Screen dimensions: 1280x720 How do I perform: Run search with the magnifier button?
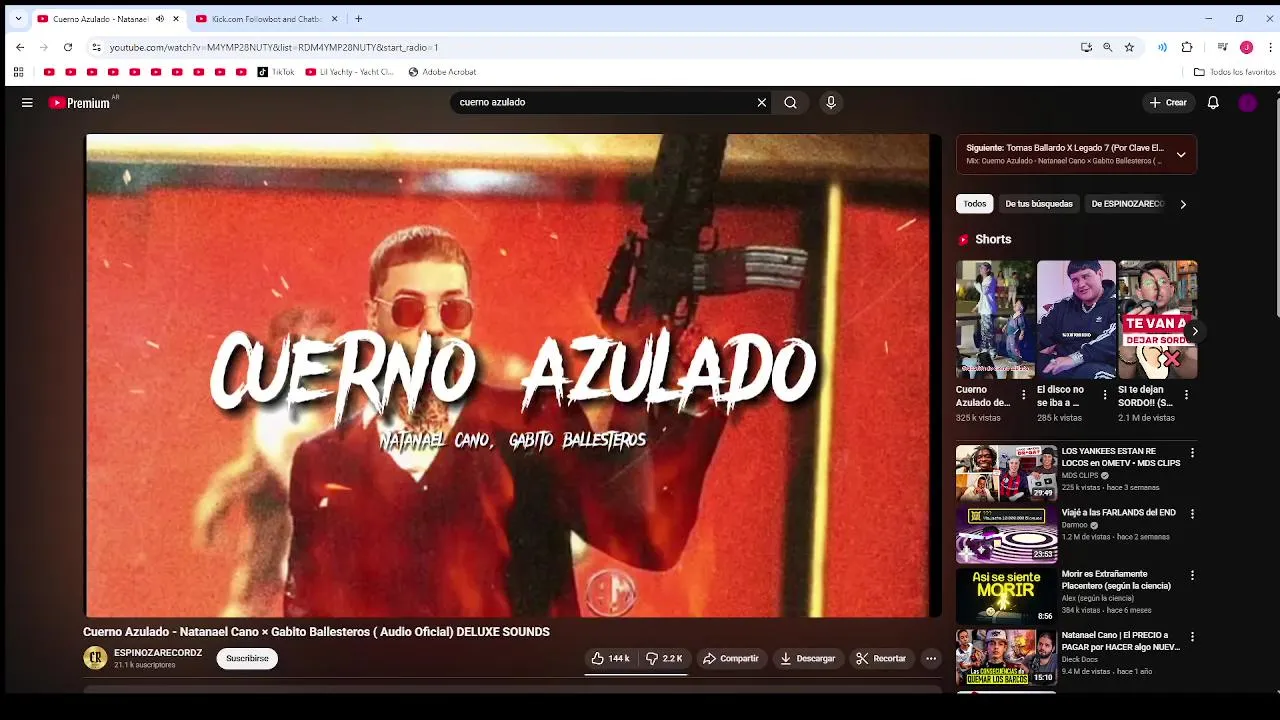(x=790, y=102)
